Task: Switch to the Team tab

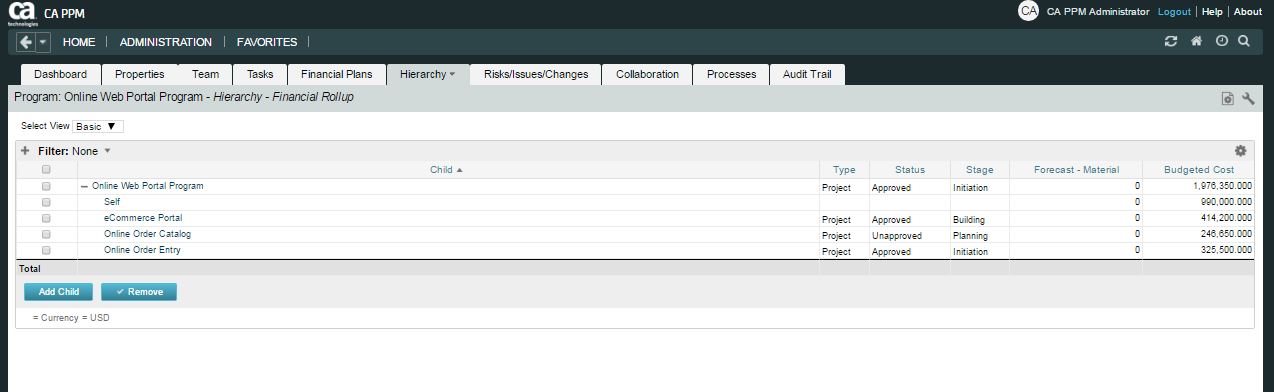Action: (x=205, y=74)
